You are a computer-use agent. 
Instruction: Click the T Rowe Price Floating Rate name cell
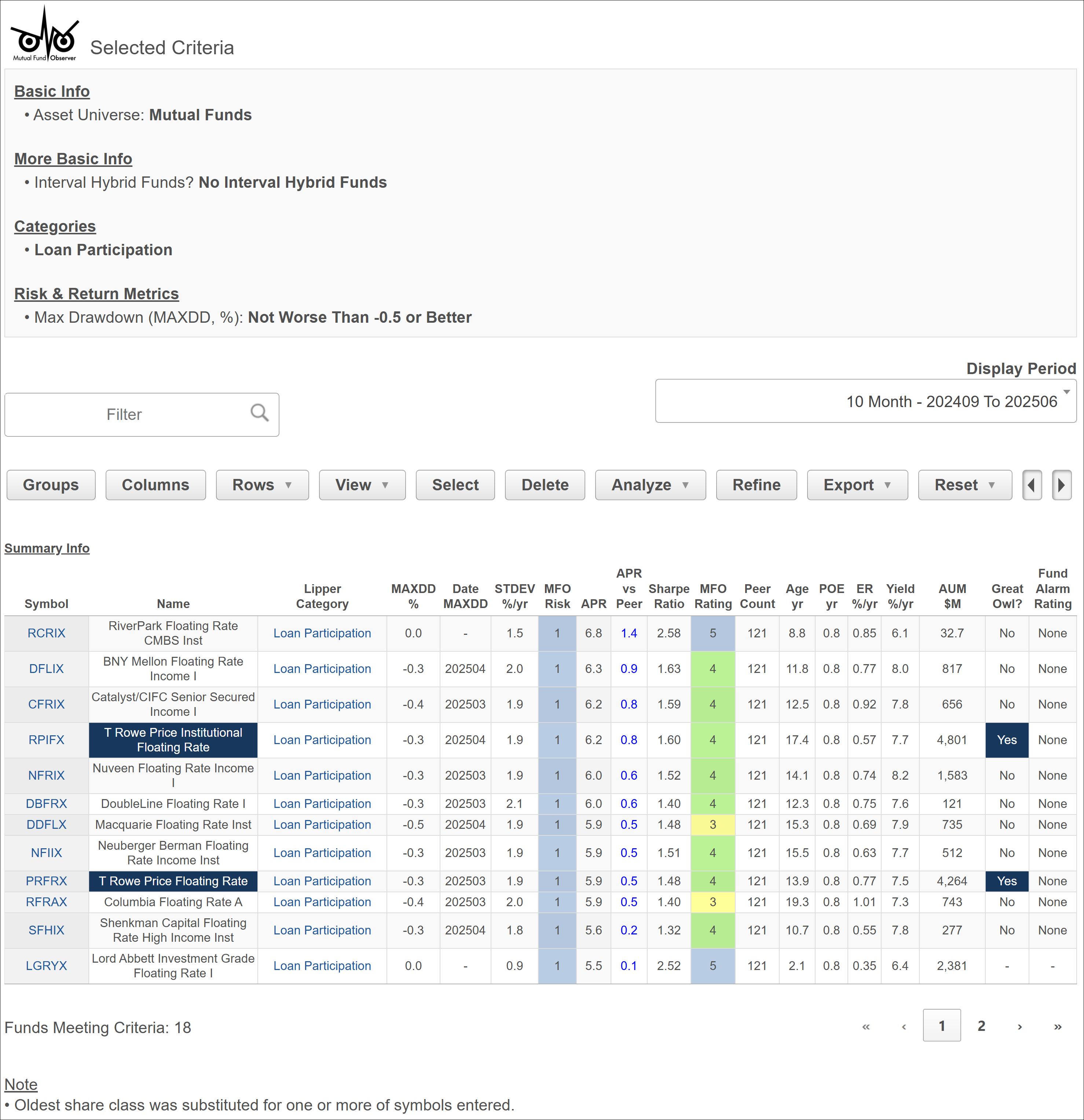click(x=173, y=882)
